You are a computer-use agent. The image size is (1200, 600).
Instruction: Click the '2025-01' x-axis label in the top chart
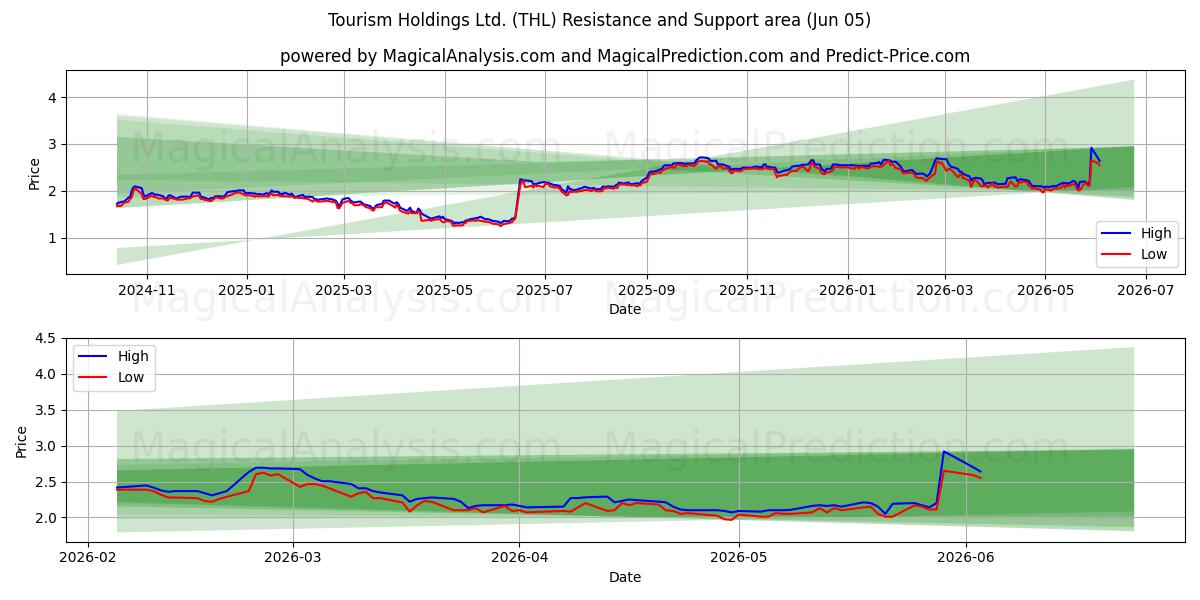[x=247, y=290]
